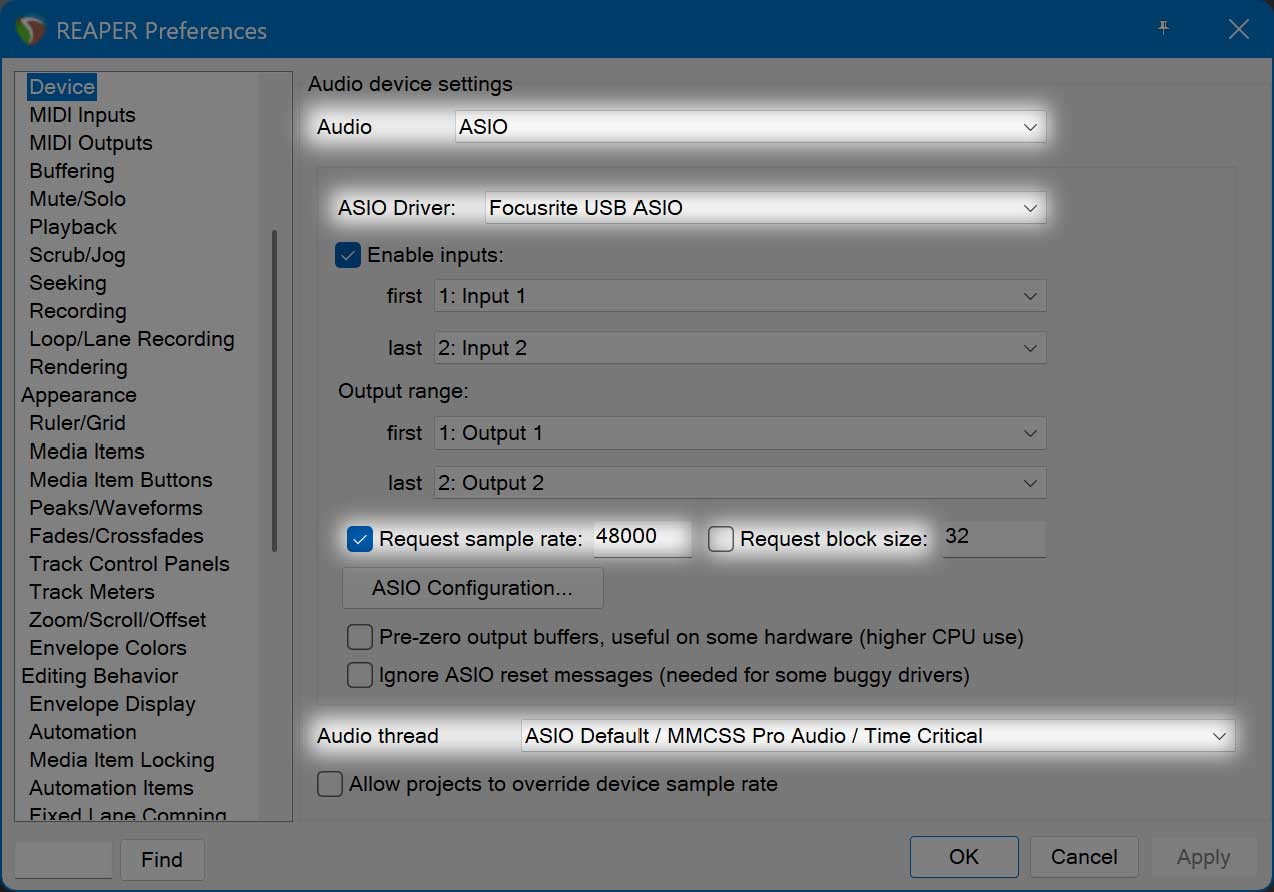Screen dimensions: 1274x892
Task: Open first input dropdown showing Input 1
Action: pyautogui.click(x=740, y=296)
